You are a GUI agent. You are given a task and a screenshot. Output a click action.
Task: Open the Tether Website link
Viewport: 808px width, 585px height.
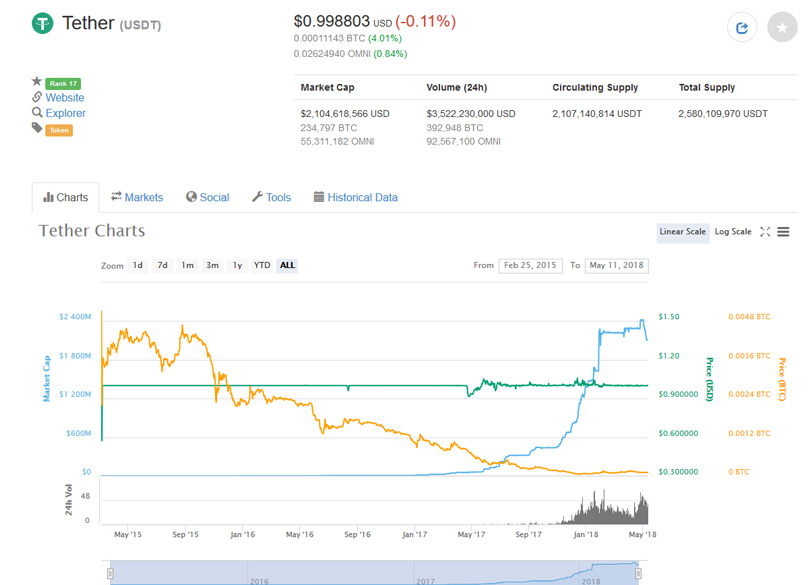(x=65, y=97)
